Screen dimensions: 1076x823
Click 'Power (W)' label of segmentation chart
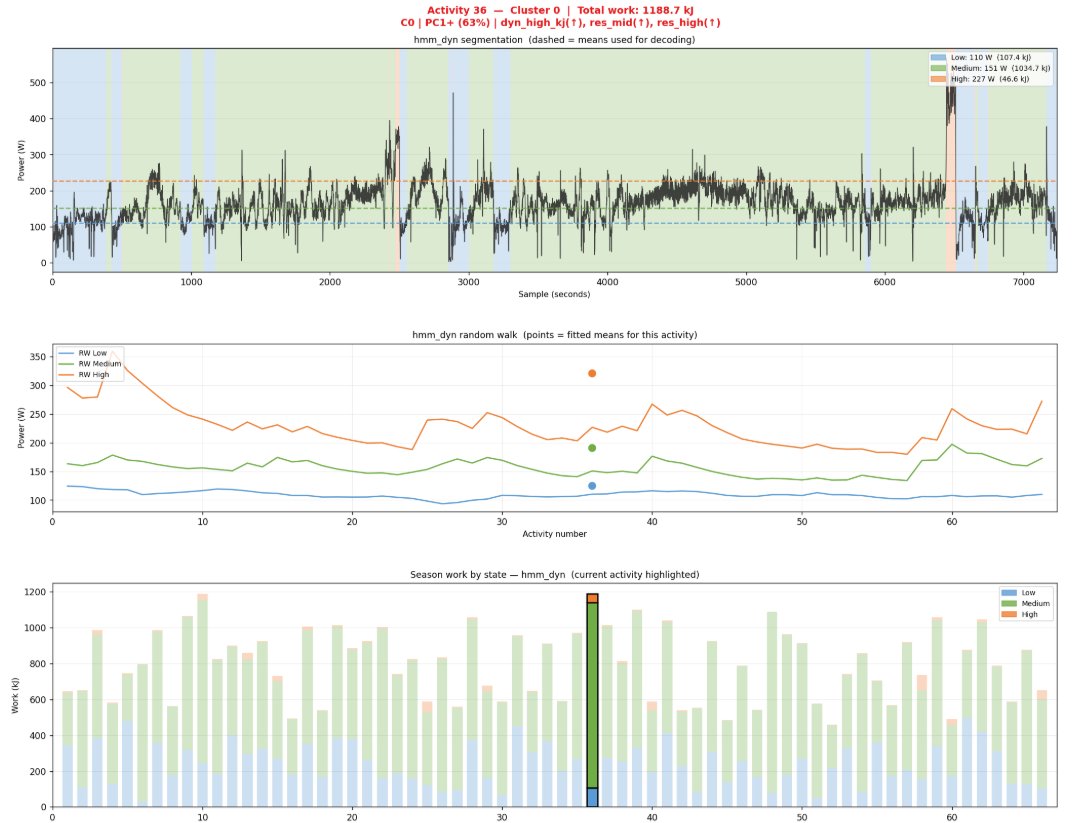pos(21,161)
